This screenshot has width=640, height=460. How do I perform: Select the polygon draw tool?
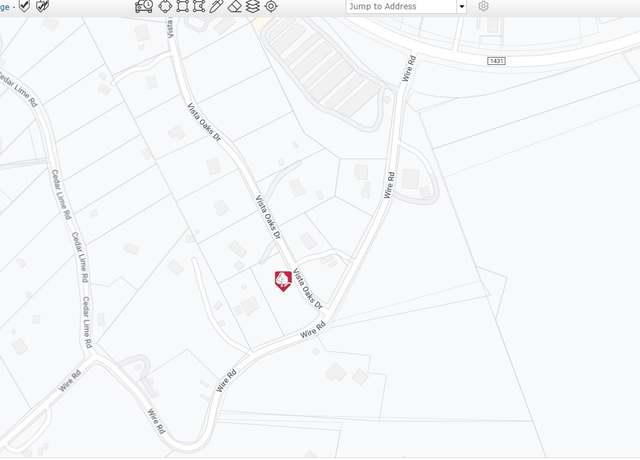click(199, 6)
